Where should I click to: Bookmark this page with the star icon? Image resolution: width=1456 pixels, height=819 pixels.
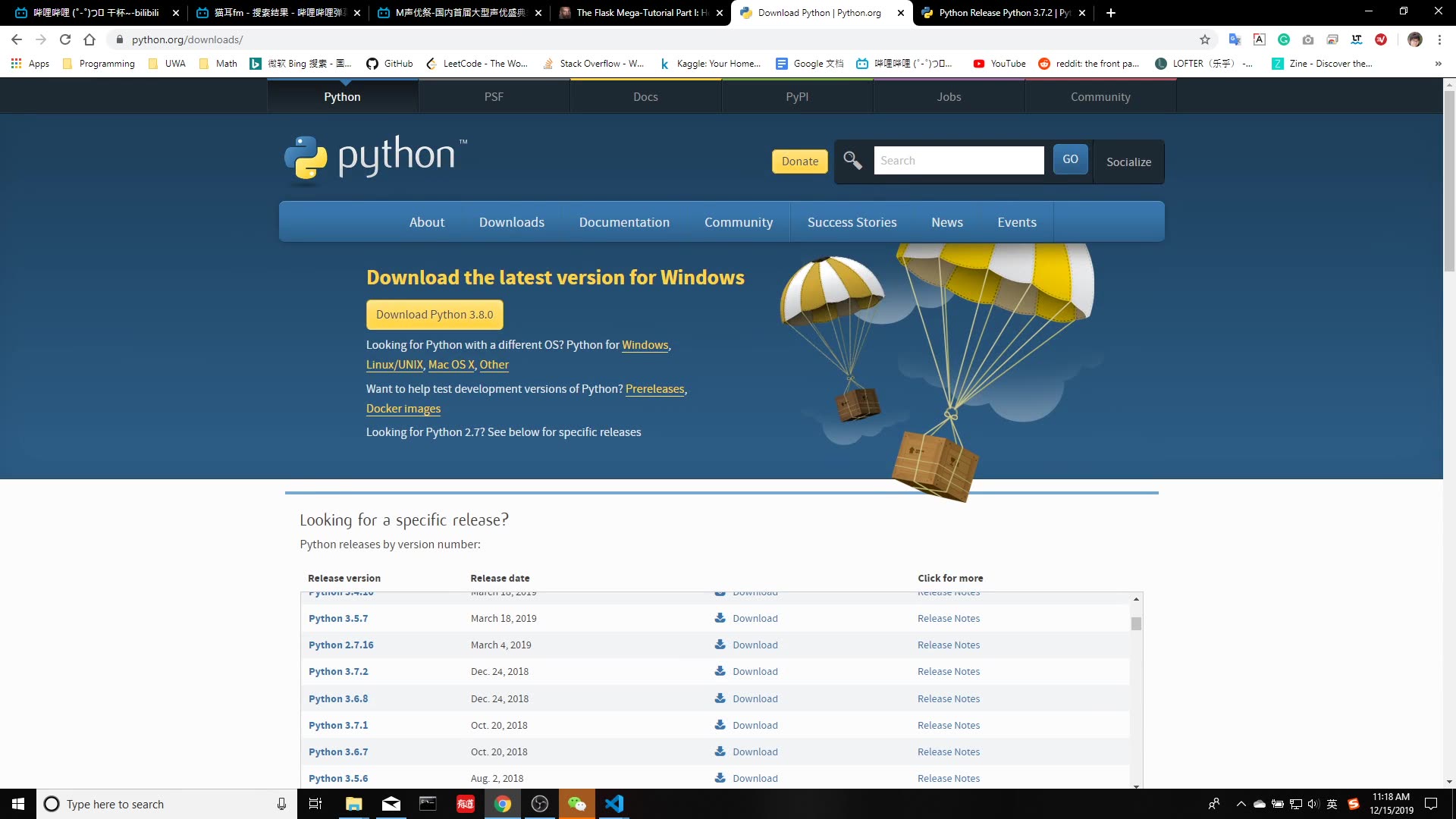click(1205, 39)
